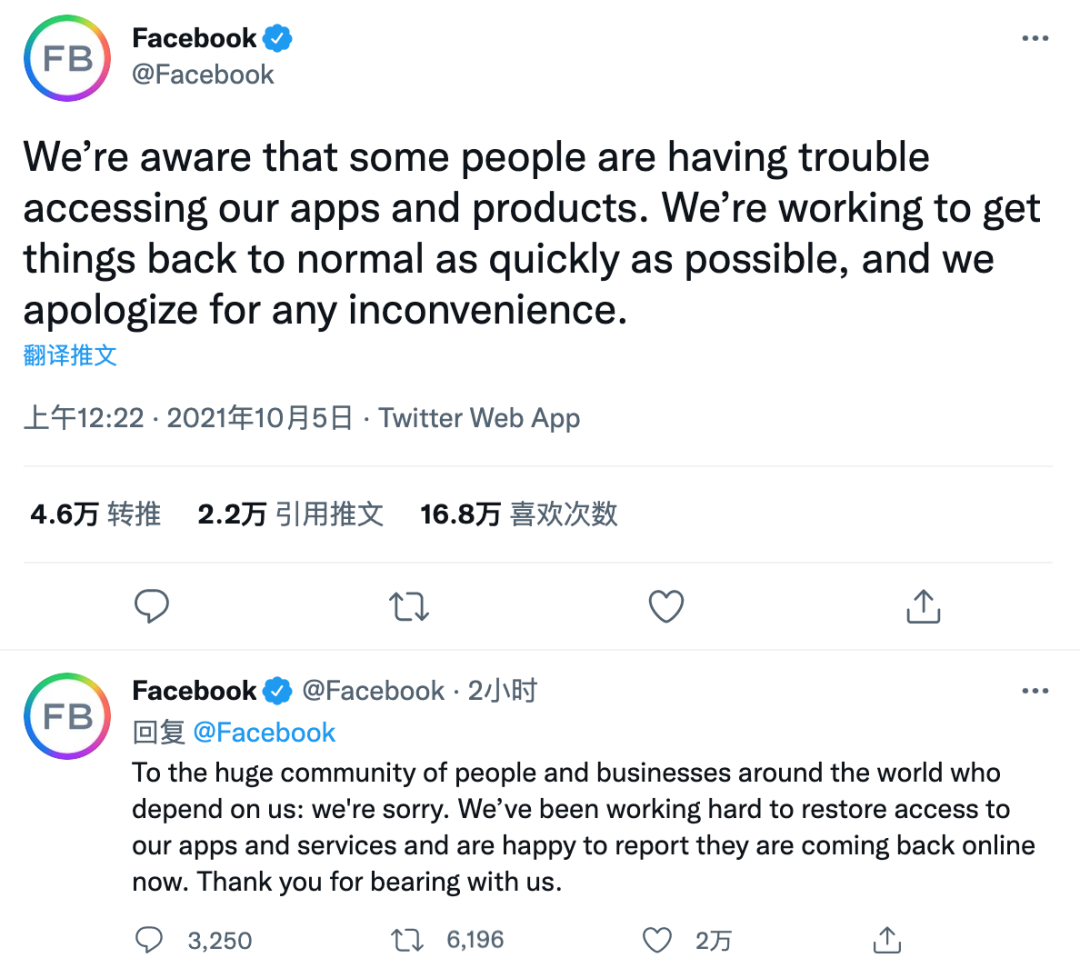Retweet the reply with 6,196 retweets
The width and height of the screenshot is (1080, 978).
405,939
